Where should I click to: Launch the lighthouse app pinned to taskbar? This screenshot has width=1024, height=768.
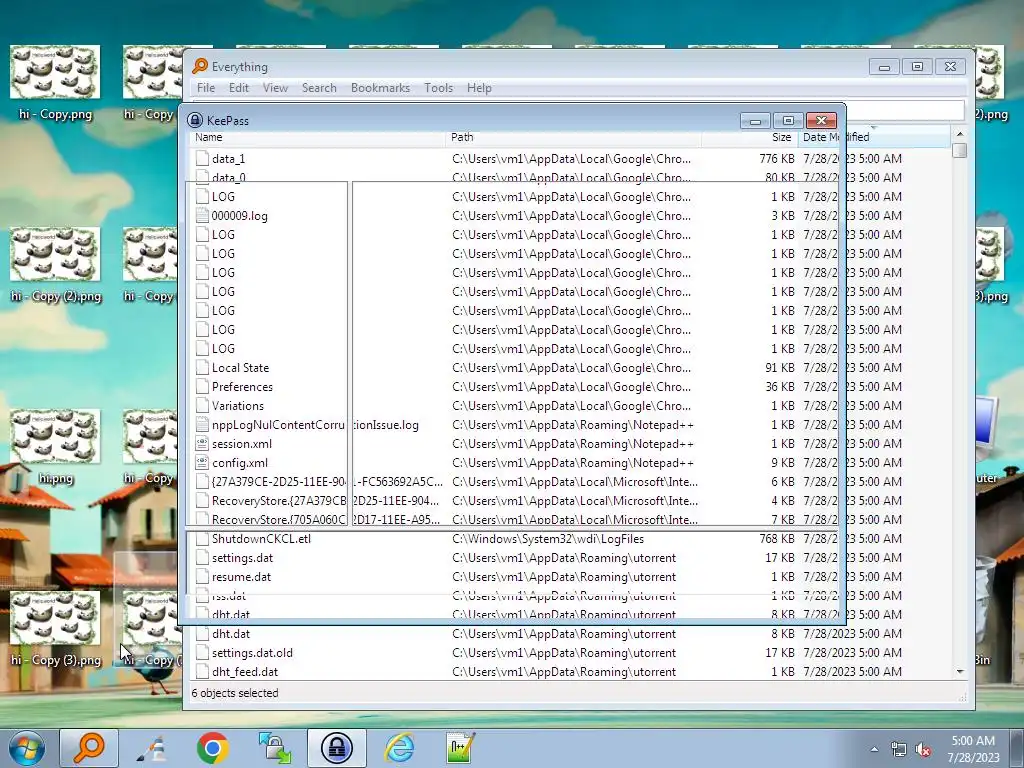click(x=152, y=748)
